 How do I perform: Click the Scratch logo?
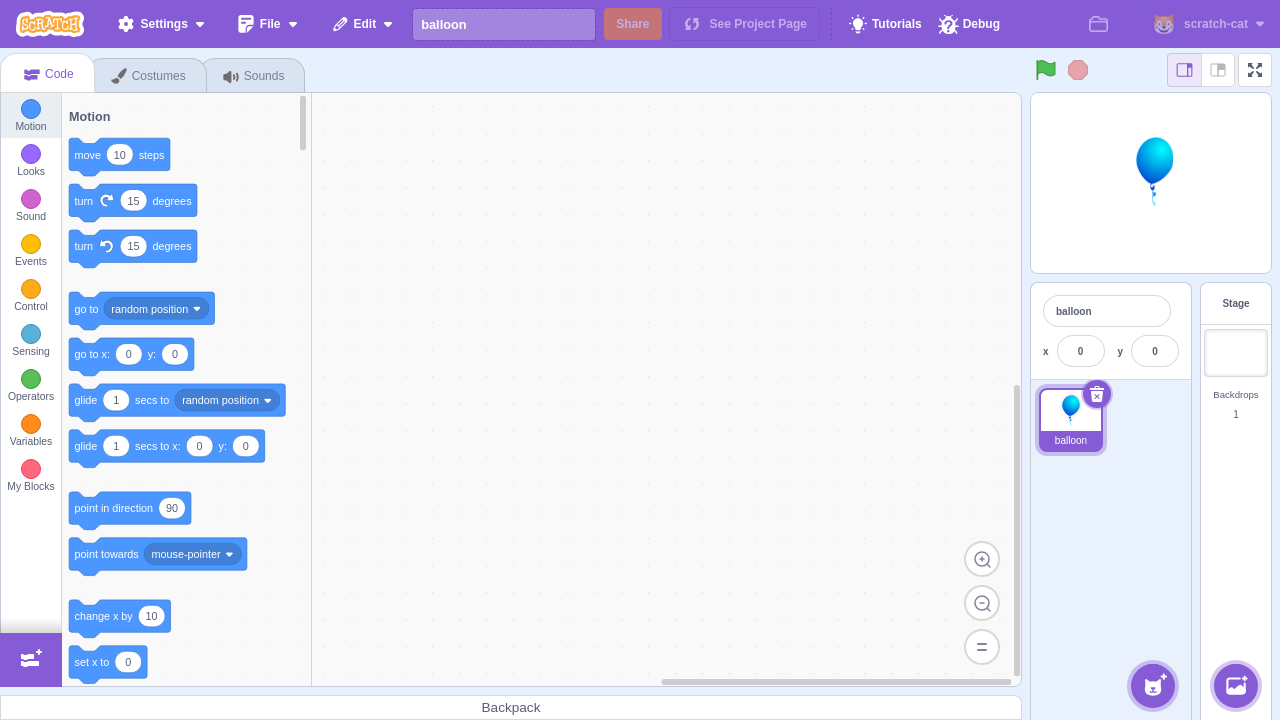click(x=50, y=23)
